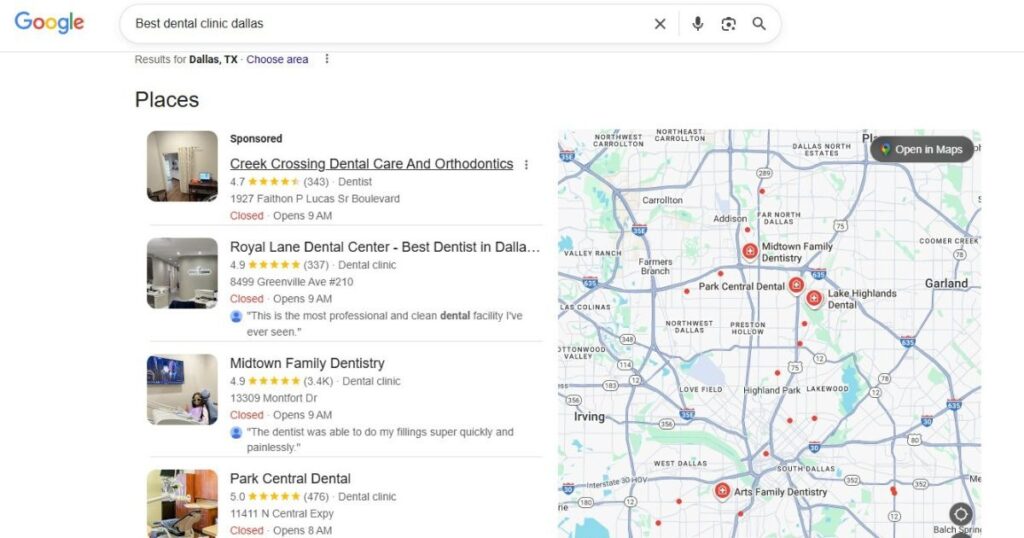The width and height of the screenshot is (1024, 538).
Task: View Park Central Dental photo thumbnail
Action: point(182,503)
